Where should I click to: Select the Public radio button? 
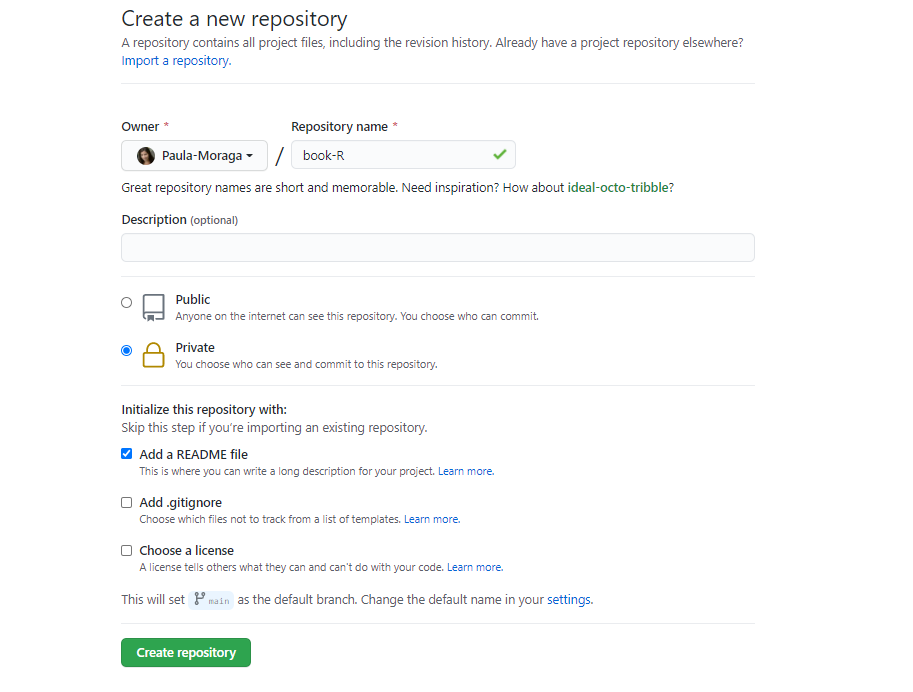click(126, 302)
